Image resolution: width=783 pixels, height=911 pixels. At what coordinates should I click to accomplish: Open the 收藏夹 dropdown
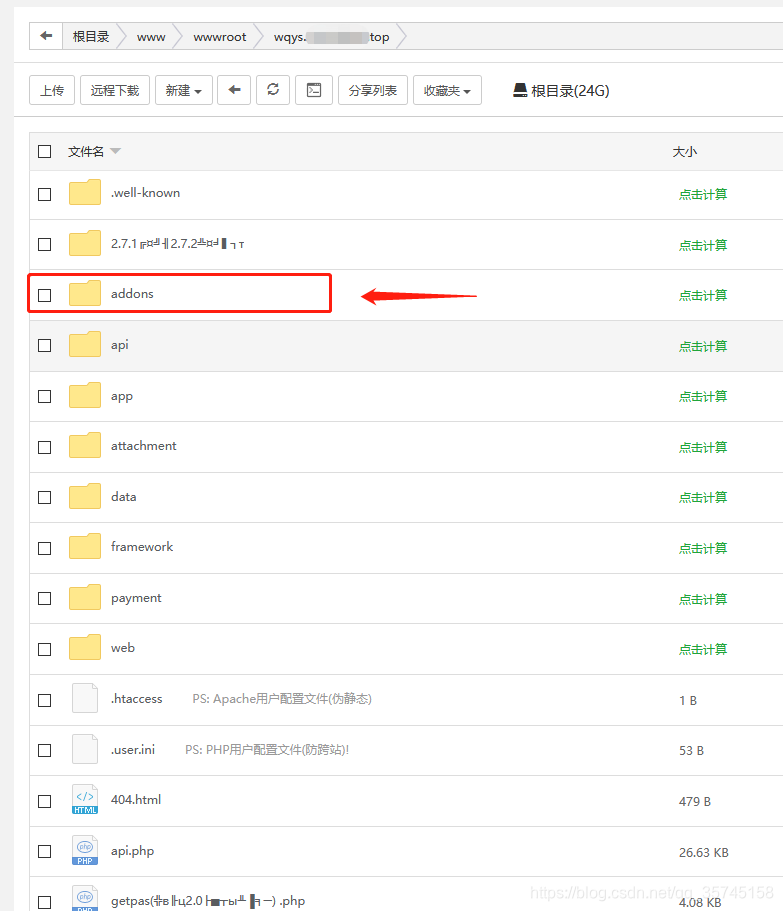(x=447, y=90)
